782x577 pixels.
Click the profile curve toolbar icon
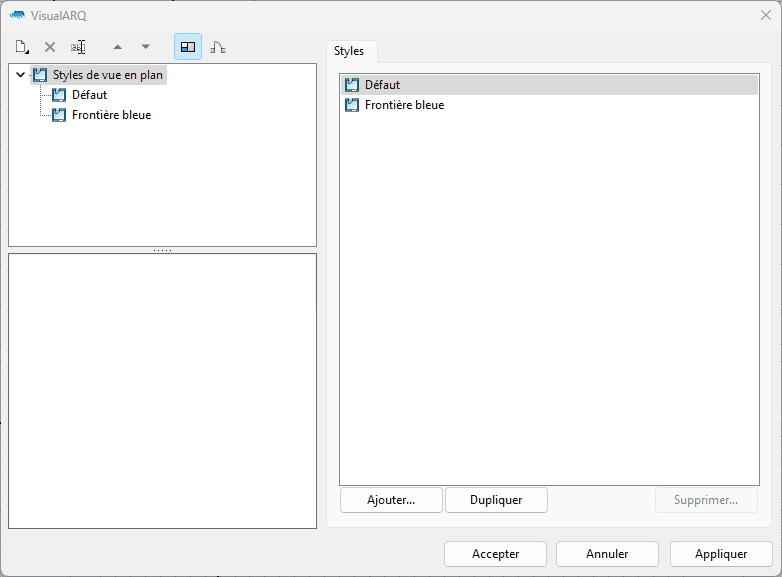218,47
